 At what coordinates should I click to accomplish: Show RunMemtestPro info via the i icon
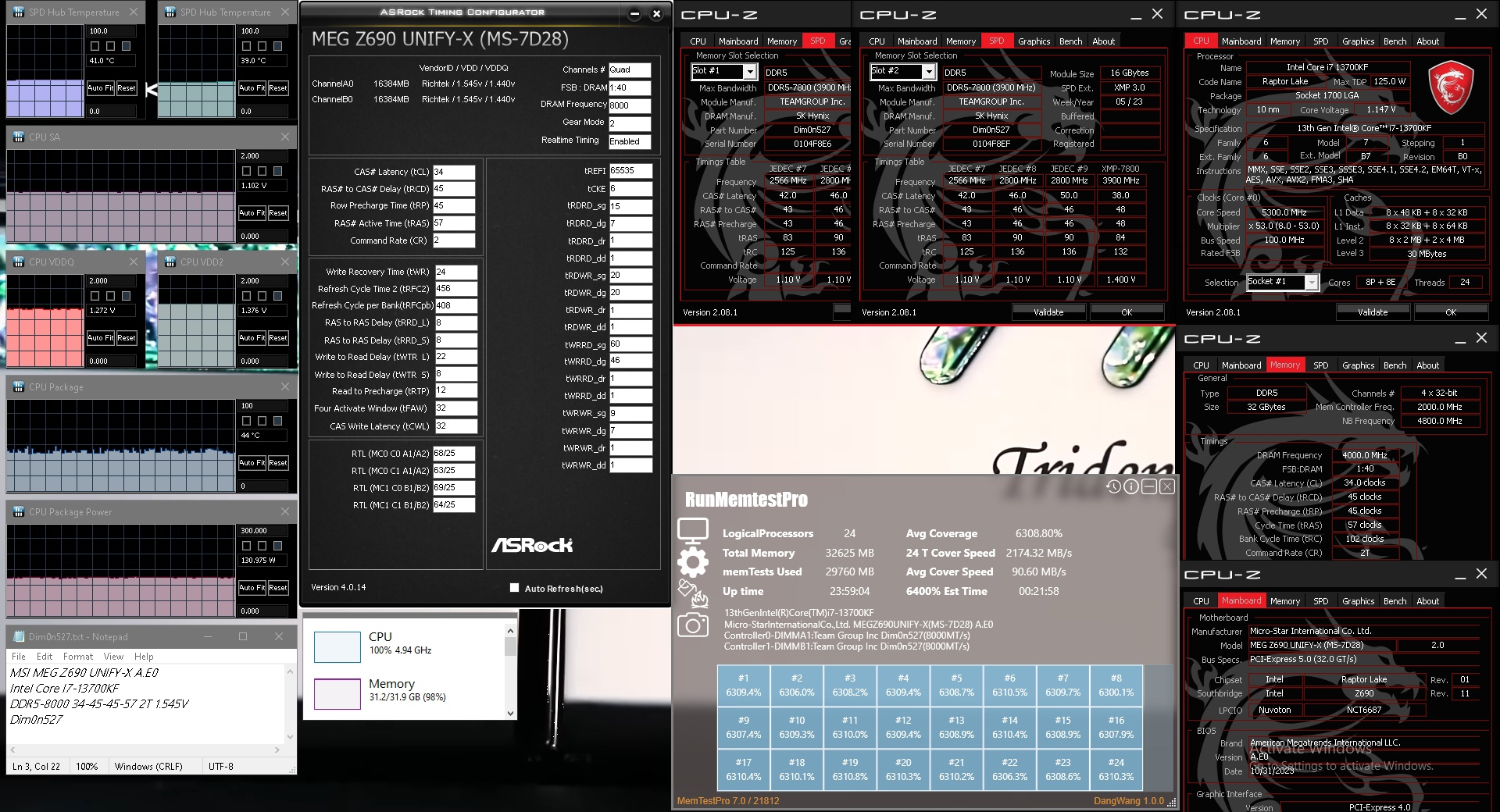[x=1131, y=486]
